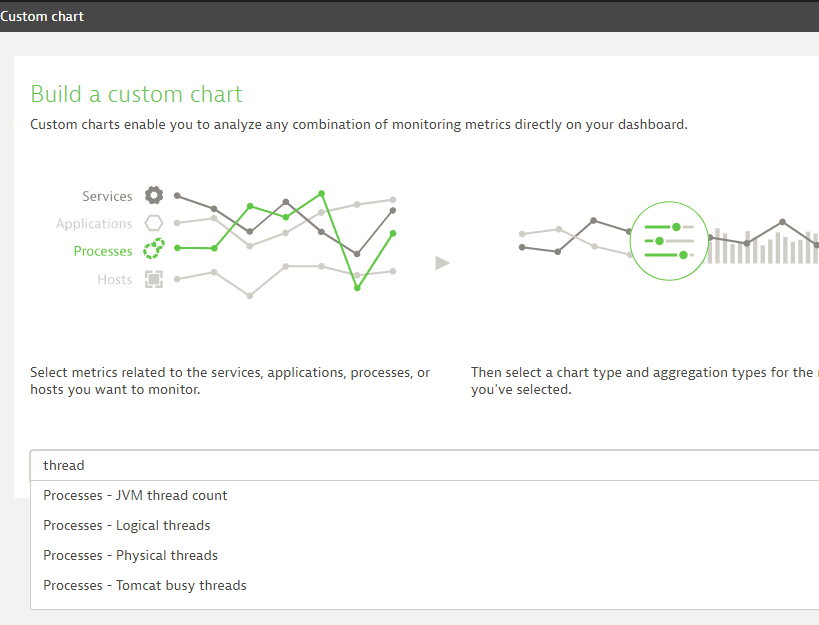Click the green Processes dashed-circle icon
The width and height of the screenshot is (819, 625).
[x=153, y=250]
